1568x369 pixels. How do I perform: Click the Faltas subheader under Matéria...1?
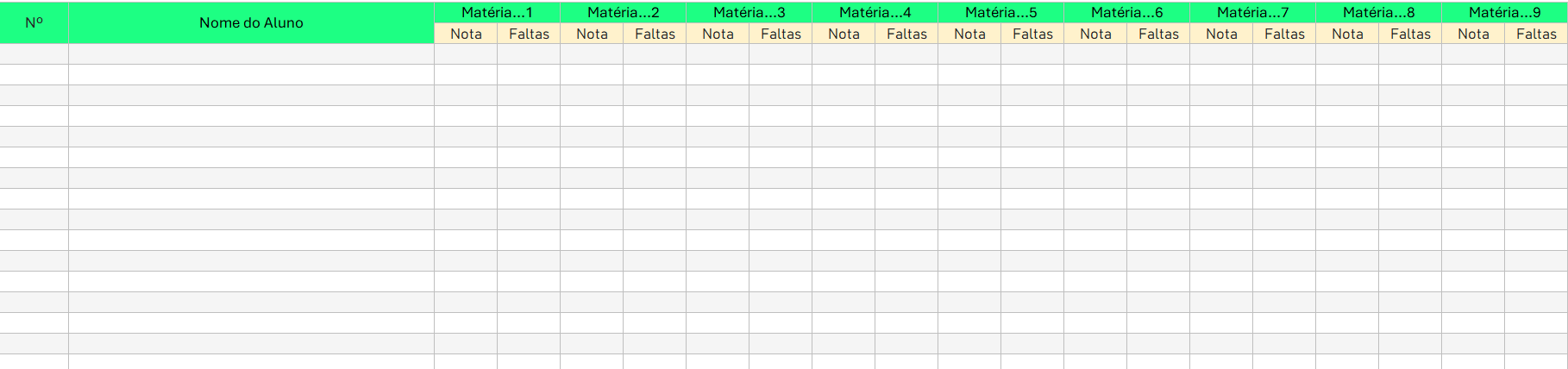(529, 34)
